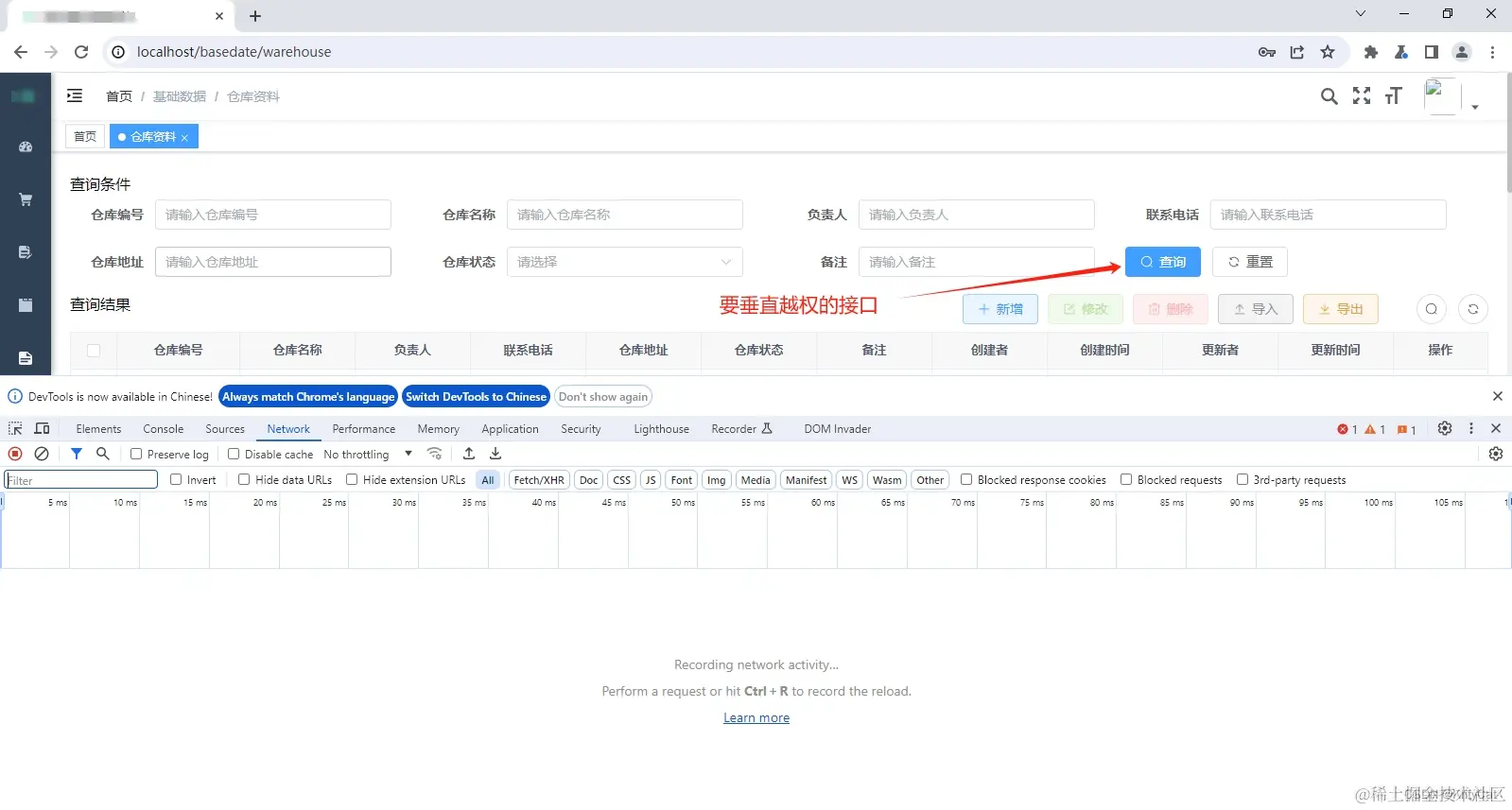Open Chrome three-dot menu
The width and height of the screenshot is (1512, 810).
point(1492,52)
